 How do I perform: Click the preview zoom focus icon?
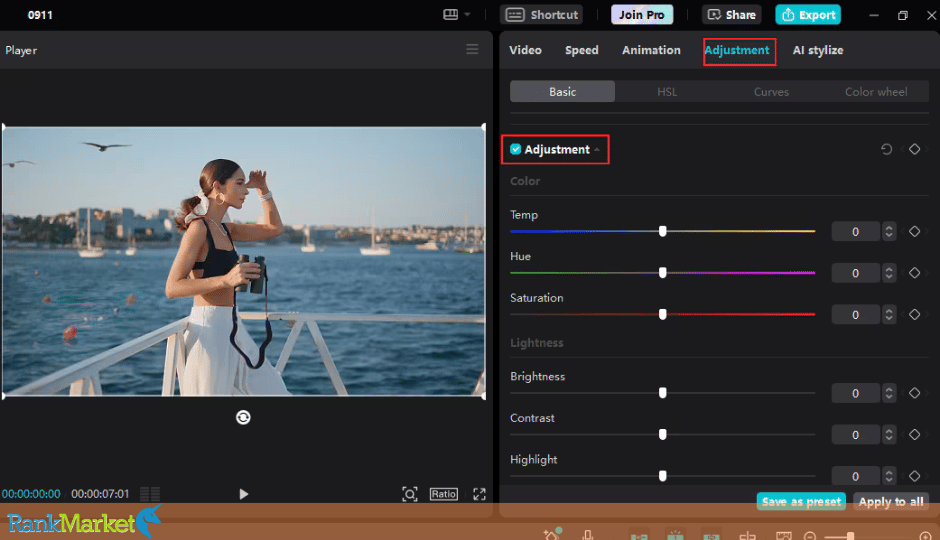coord(409,494)
